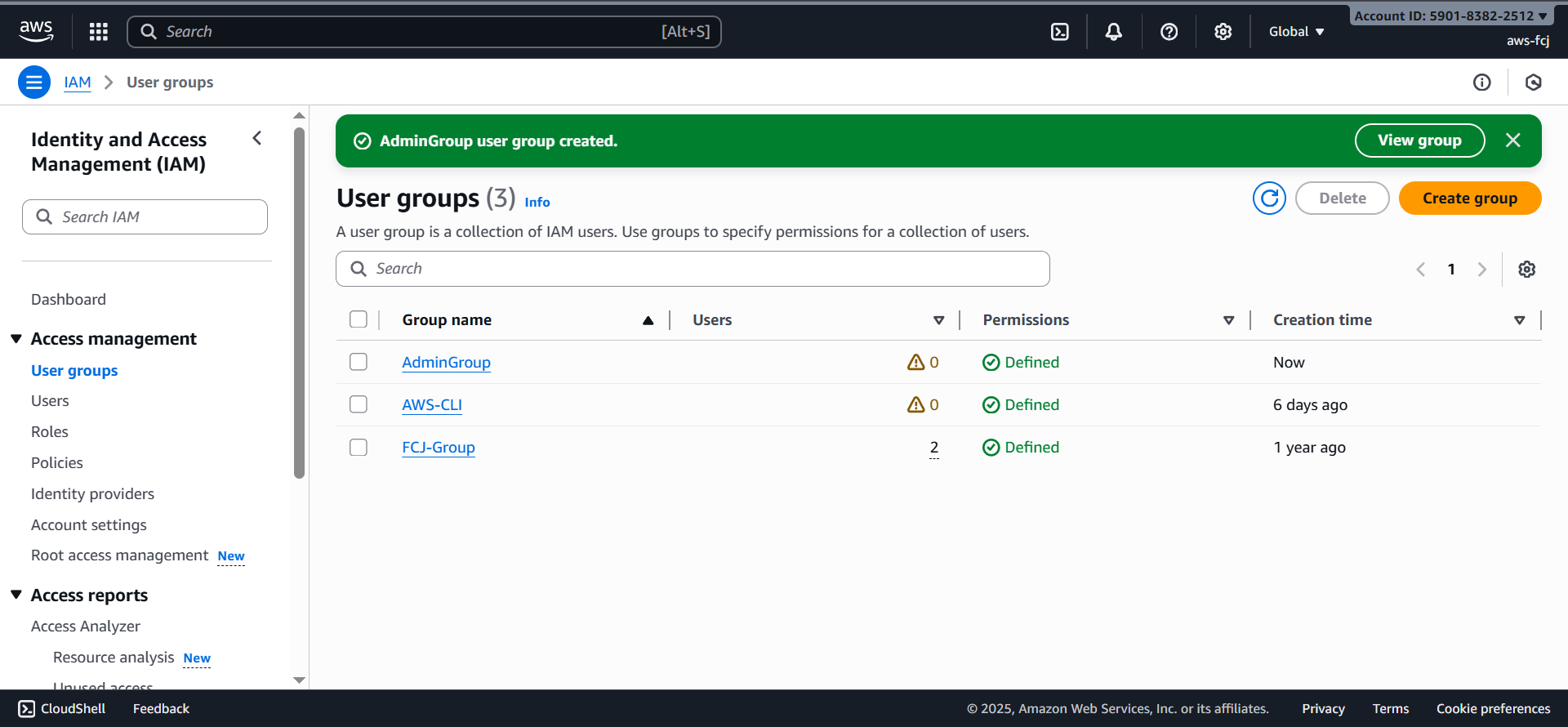Image resolution: width=1568 pixels, height=727 pixels.
Task: Collapse the Access management section
Action: tap(16, 338)
